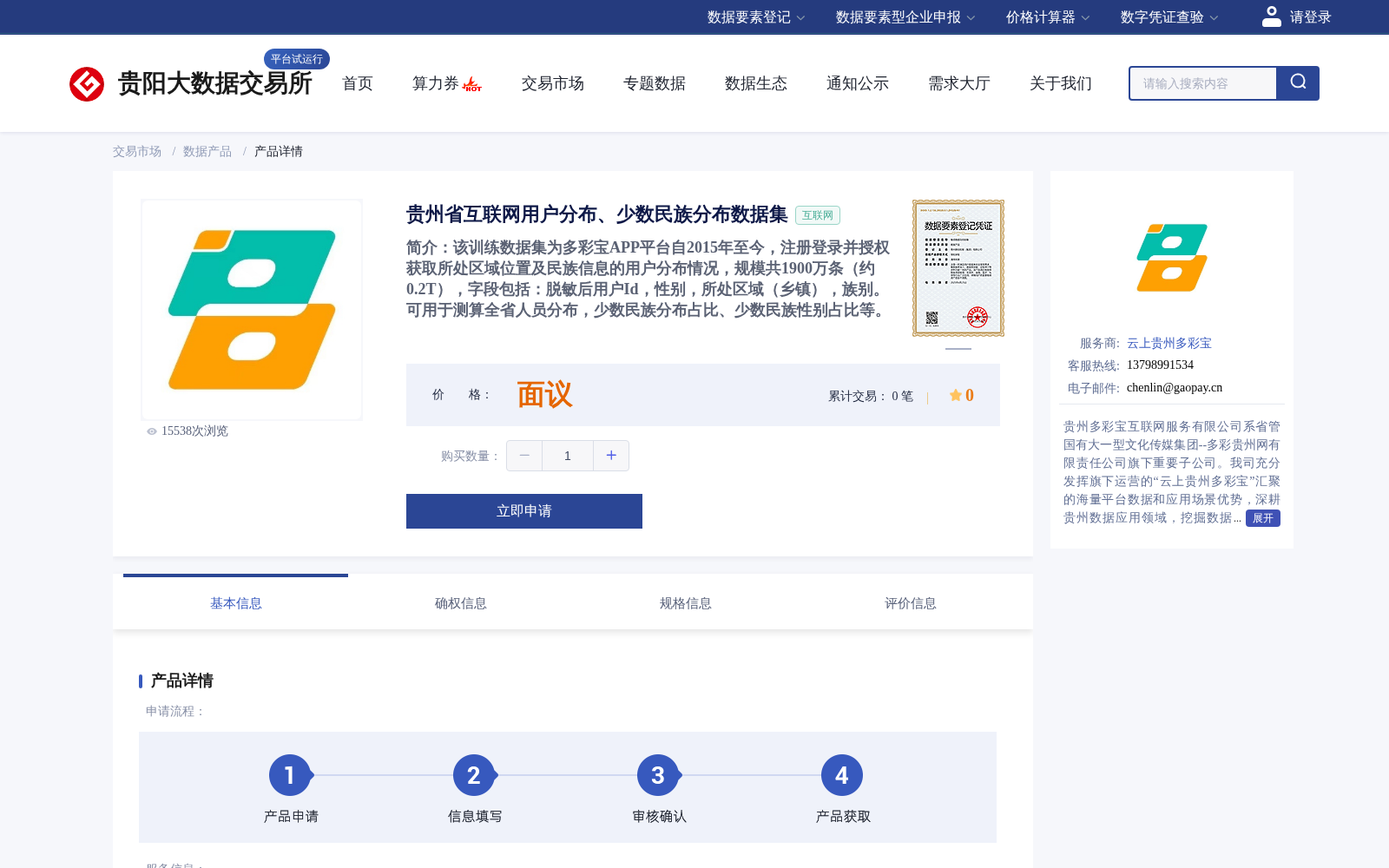Expand company description with 展开 button
Image resolution: width=1389 pixels, height=868 pixels.
coord(1263,518)
